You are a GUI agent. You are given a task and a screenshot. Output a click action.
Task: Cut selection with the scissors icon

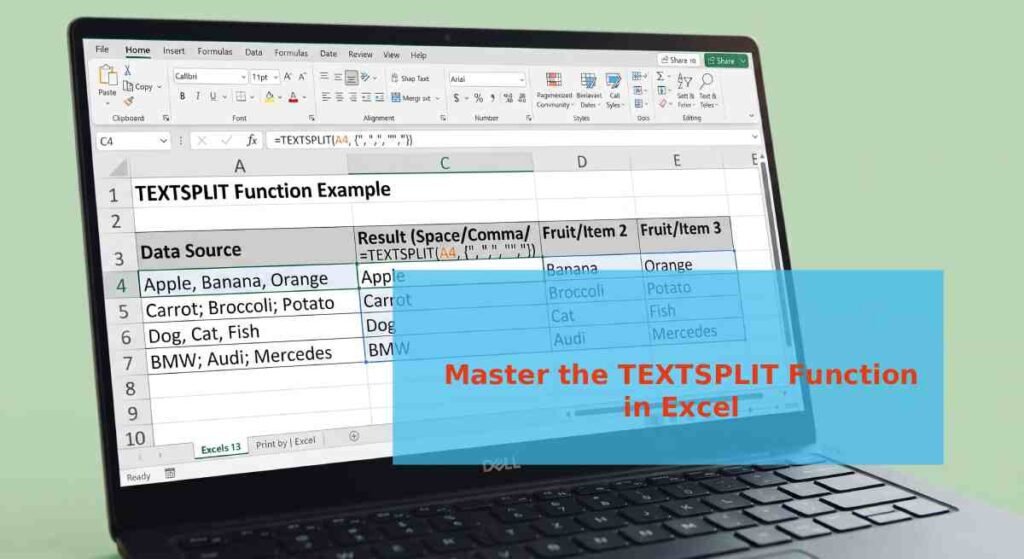coord(128,70)
